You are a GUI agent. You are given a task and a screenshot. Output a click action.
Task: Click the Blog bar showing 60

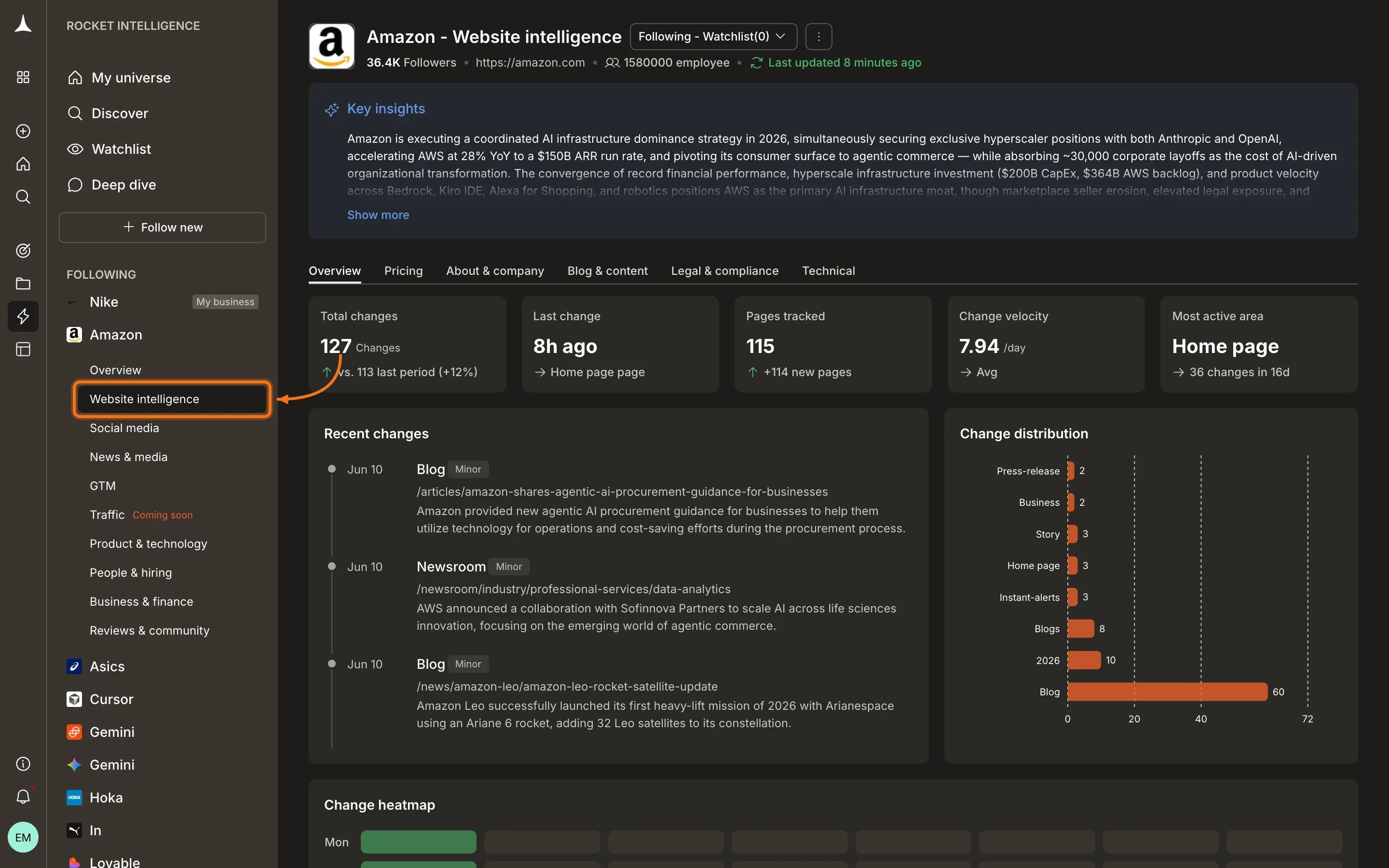coord(1167,692)
